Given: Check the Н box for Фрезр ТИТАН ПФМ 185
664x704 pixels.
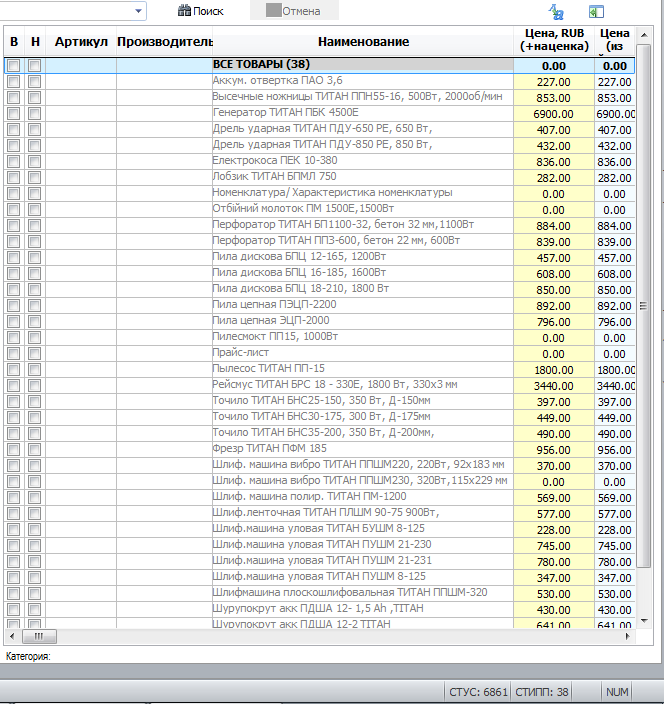Looking at the screenshot, I should (x=35, y=449).
